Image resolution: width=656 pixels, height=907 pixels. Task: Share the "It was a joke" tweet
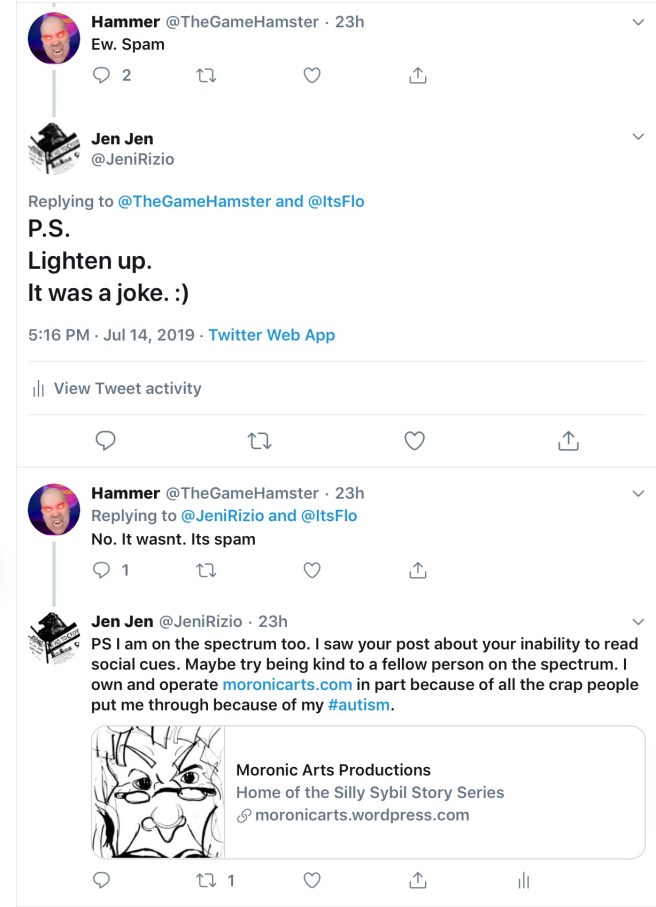coord(568,440)
